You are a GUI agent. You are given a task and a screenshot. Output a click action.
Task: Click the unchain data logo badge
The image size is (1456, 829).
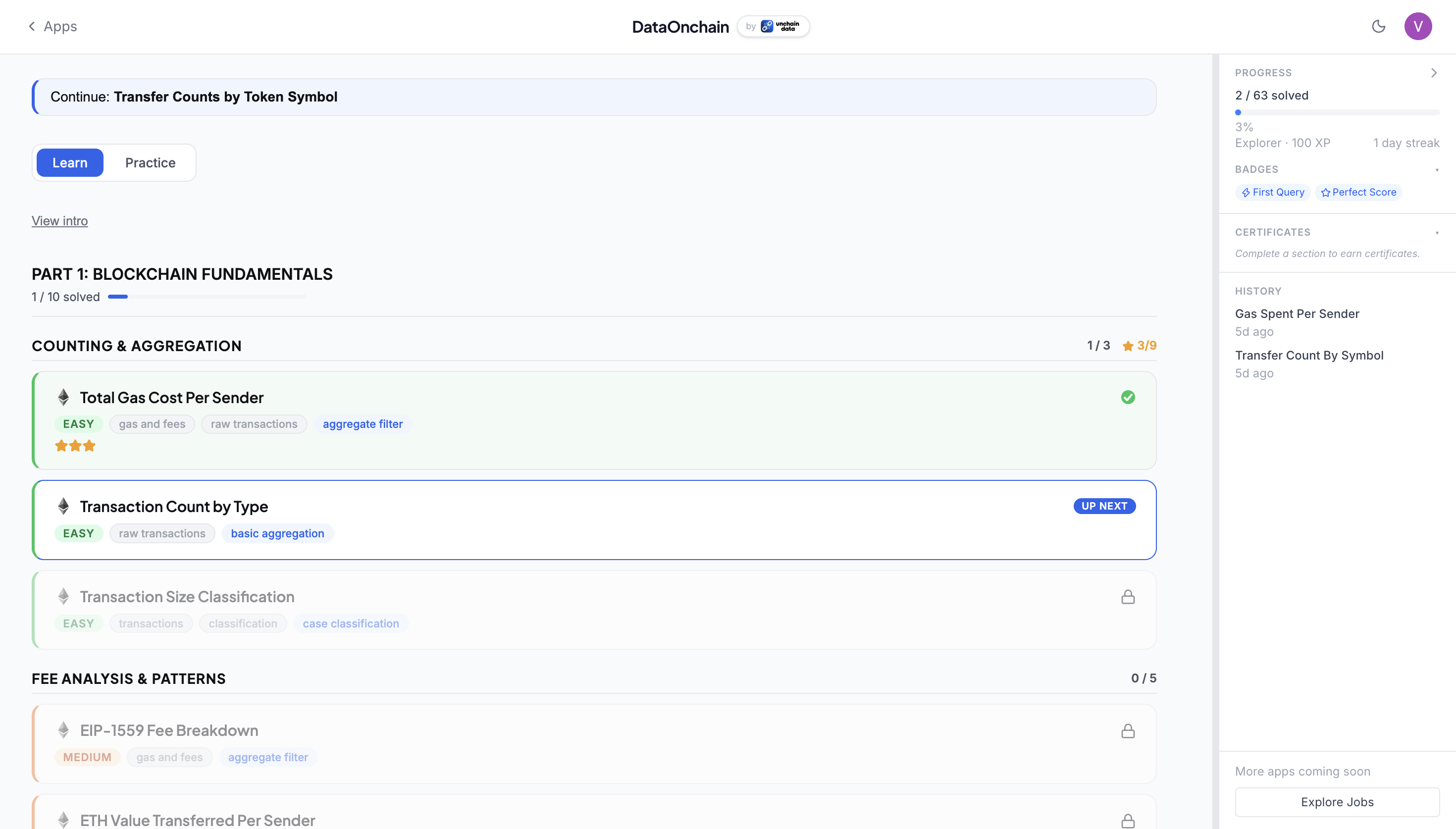[x=773, y=26]
